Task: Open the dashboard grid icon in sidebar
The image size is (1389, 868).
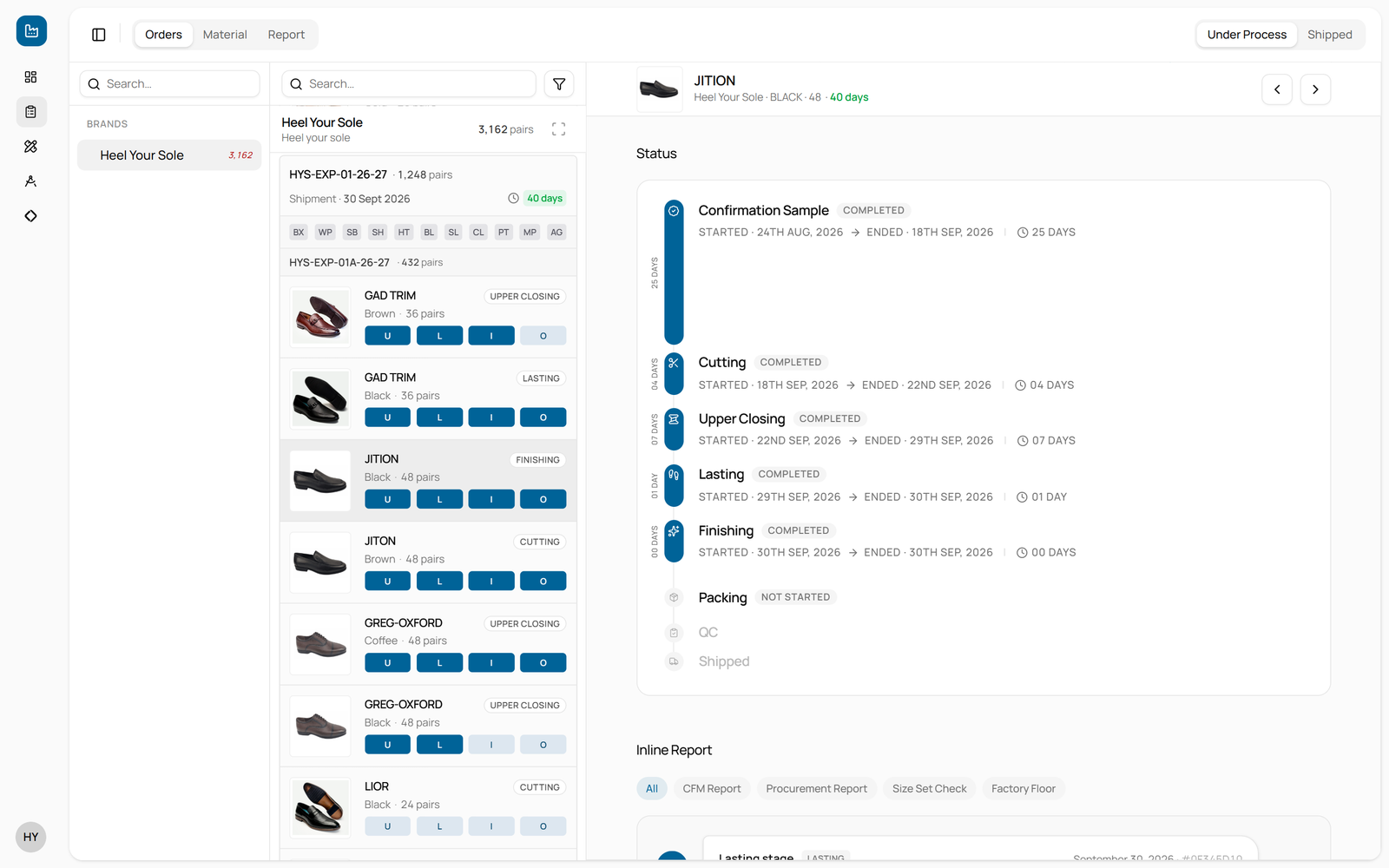Action: point(31,77)
